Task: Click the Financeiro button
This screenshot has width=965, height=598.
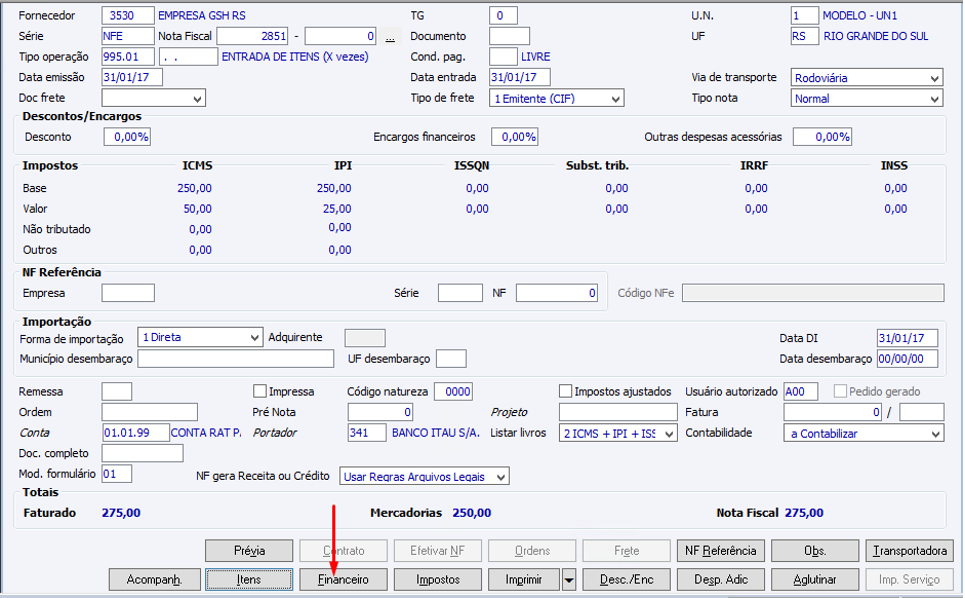Action: click(x=343, y=580)
